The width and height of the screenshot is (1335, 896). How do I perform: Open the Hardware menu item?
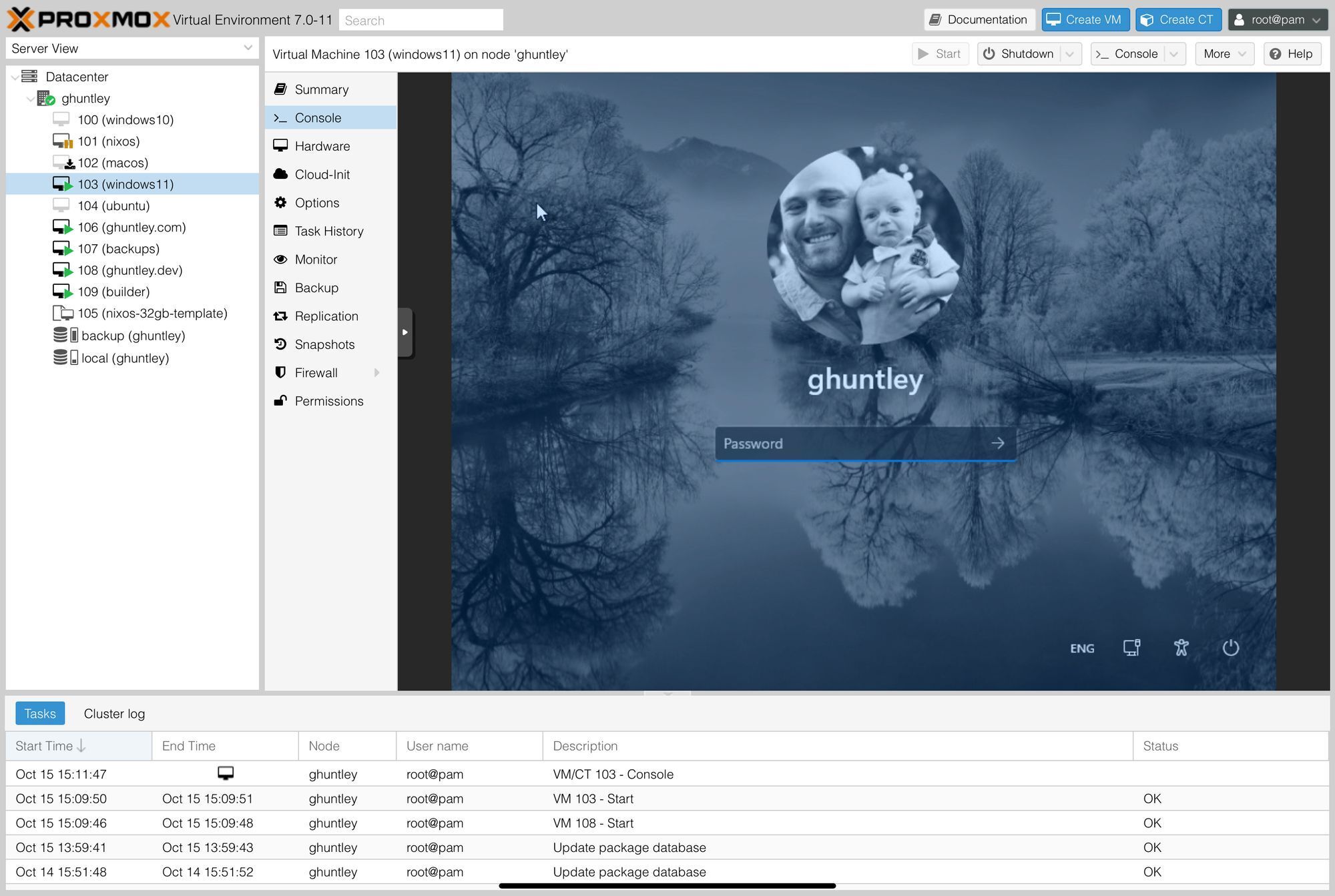[x=322, y=146]
